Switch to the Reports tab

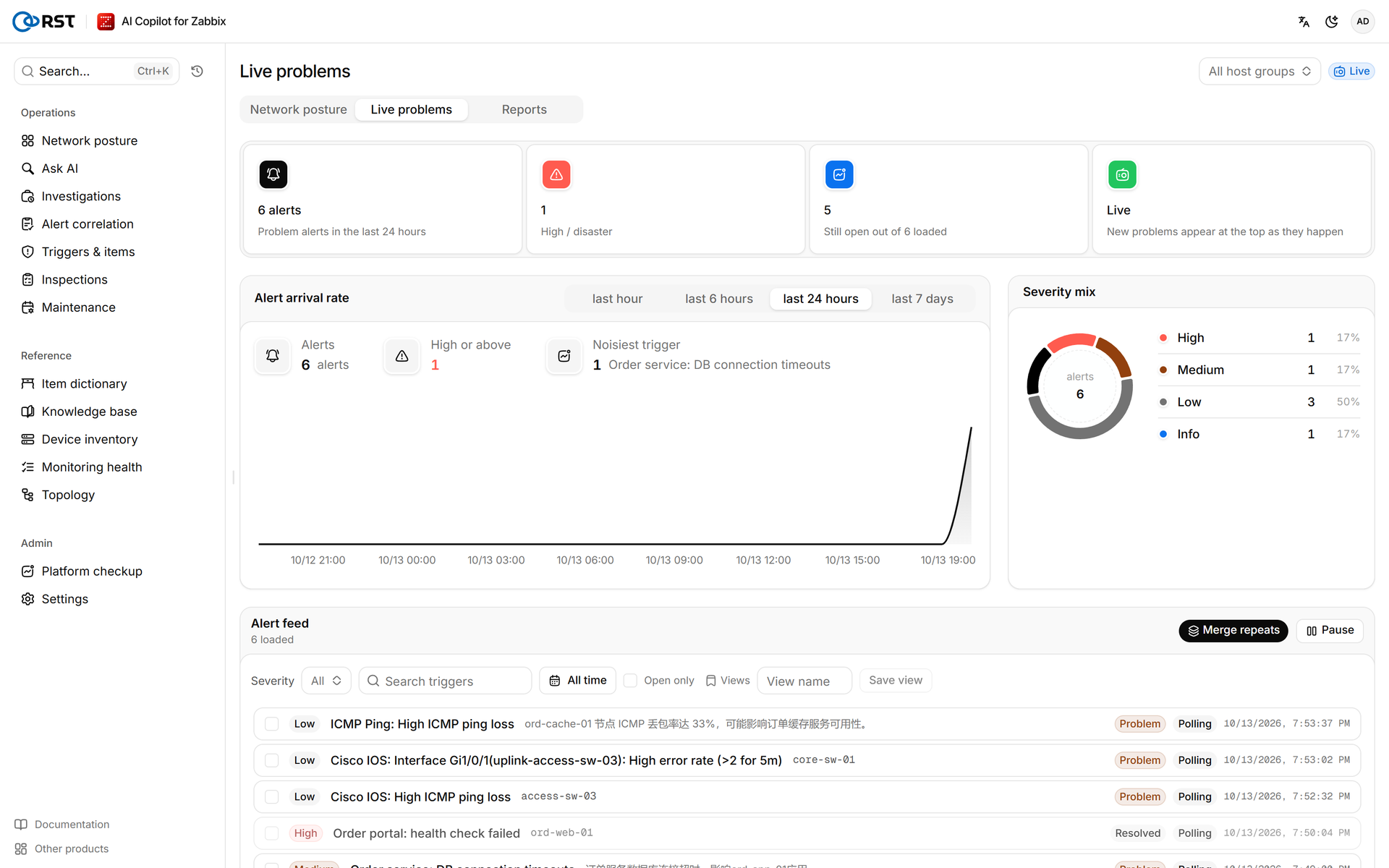(524, 109)
